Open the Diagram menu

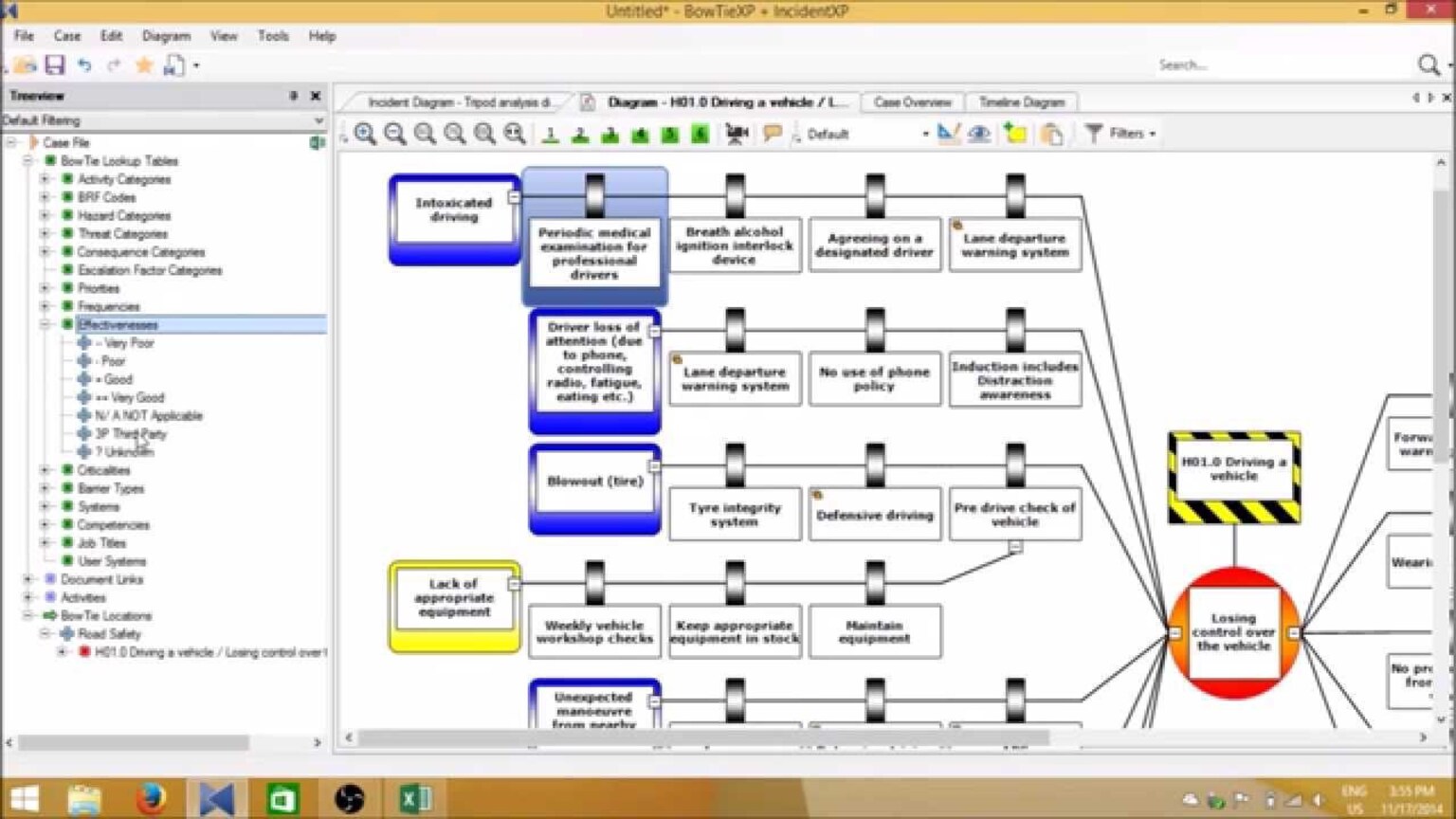click(165, 36)
